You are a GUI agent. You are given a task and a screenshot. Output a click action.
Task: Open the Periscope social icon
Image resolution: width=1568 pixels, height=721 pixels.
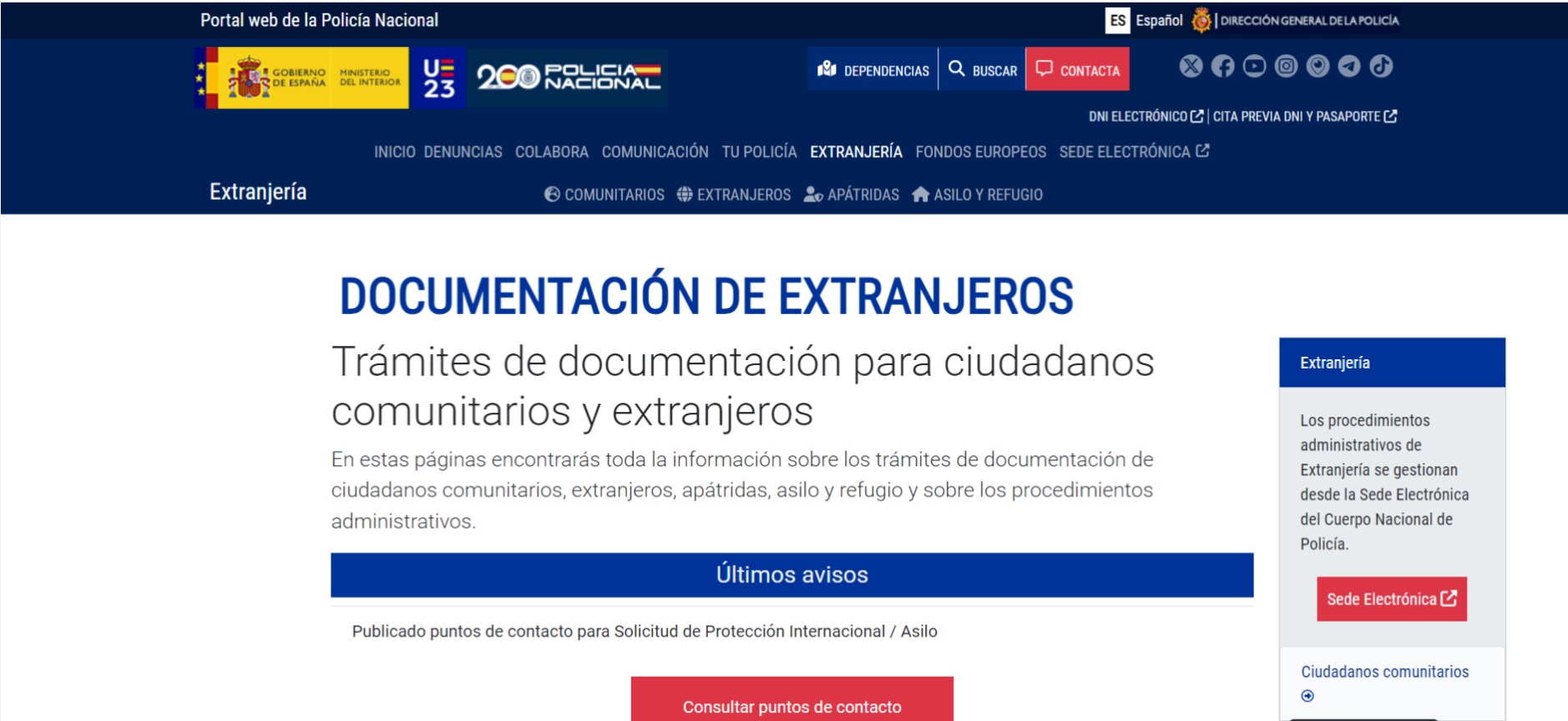coord(1318,66)
